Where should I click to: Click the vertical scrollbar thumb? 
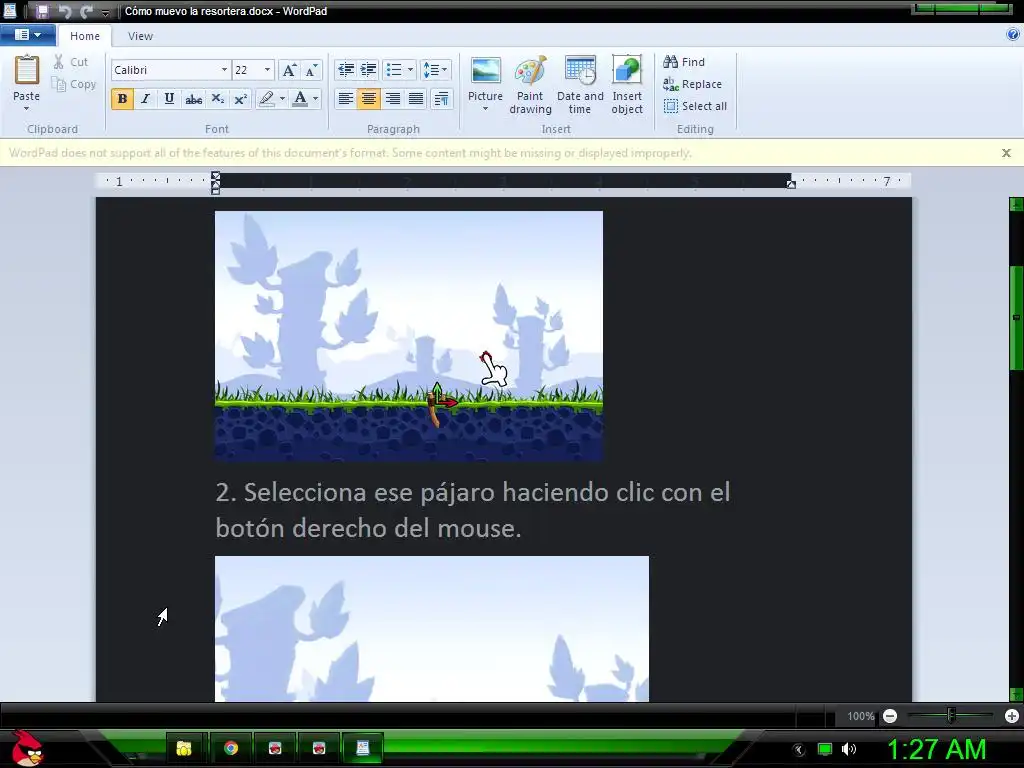pyautogui.click(x=1016, y=318)
